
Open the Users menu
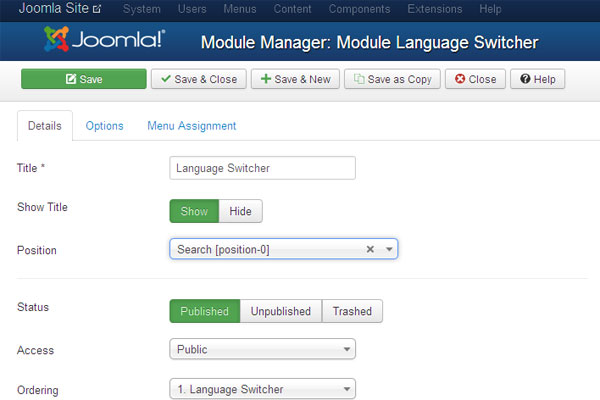pos(192,9)
